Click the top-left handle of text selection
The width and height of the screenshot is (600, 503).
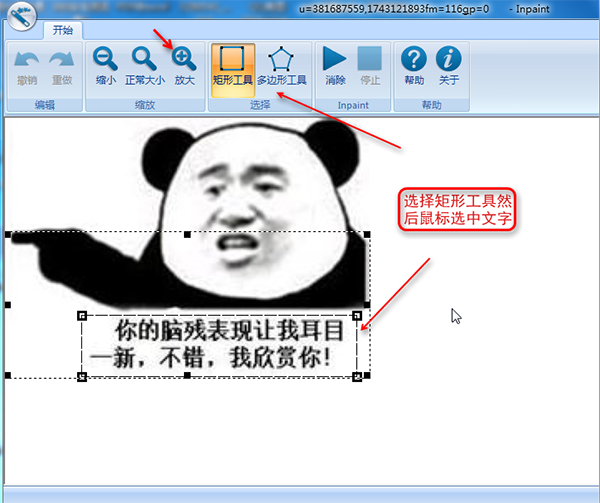[82, 316]
